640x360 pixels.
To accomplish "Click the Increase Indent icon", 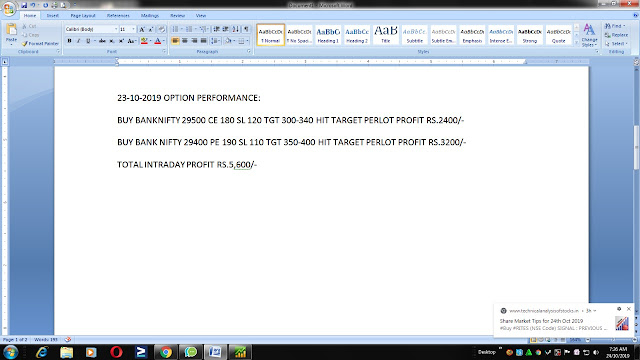I will pos(226,29).
